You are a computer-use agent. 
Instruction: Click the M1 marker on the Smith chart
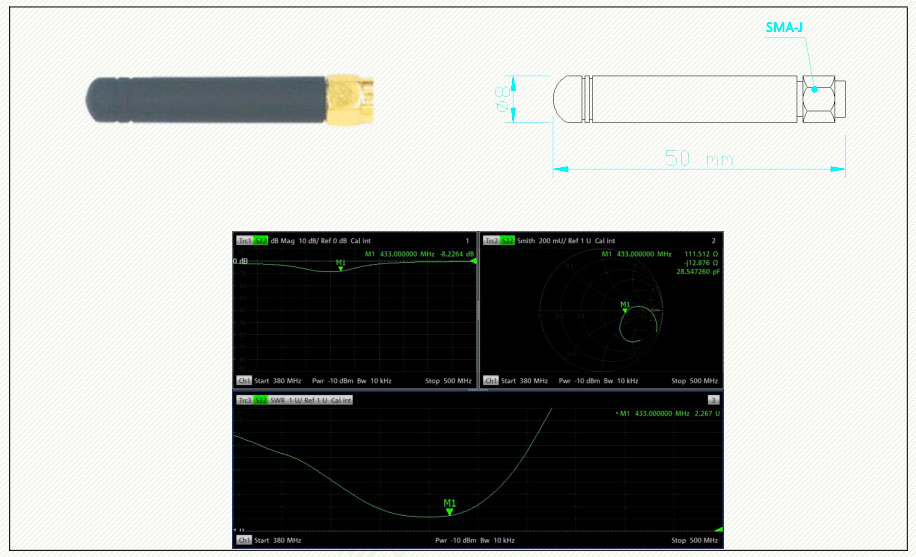[625, 309]
